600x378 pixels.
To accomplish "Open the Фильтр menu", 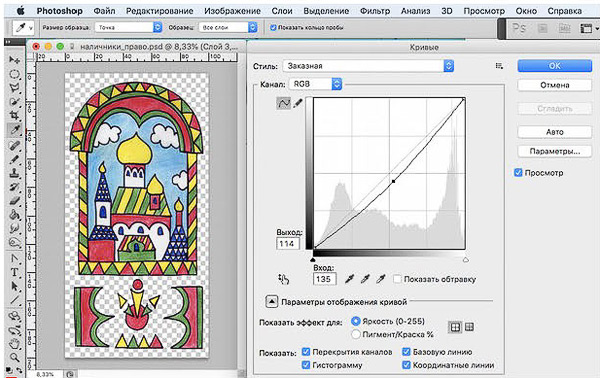I will tap(375, 11).
